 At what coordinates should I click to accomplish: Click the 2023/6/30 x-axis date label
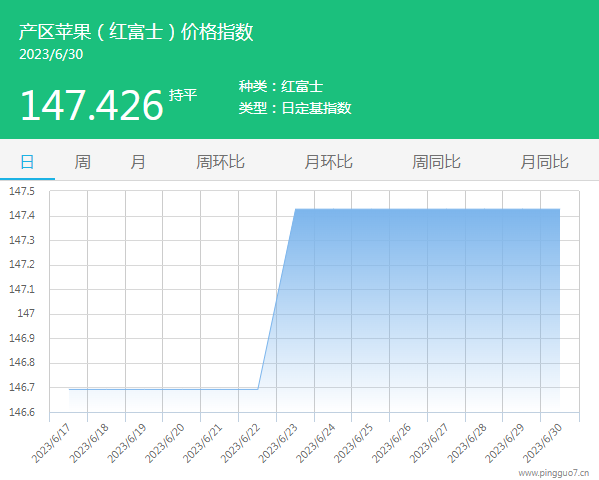pyautogui.click(x=543, y=443)
